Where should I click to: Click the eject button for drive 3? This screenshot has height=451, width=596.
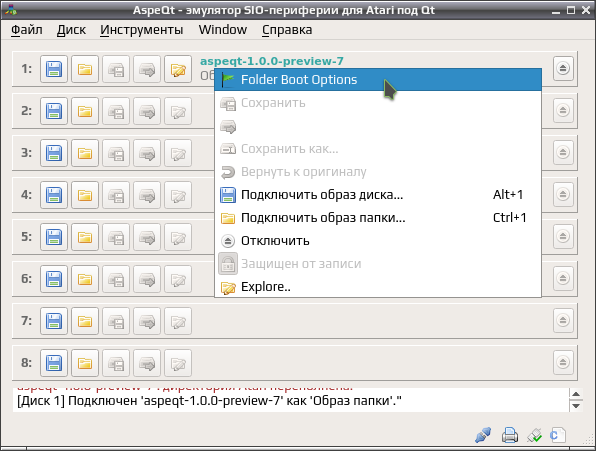(563, 152)
